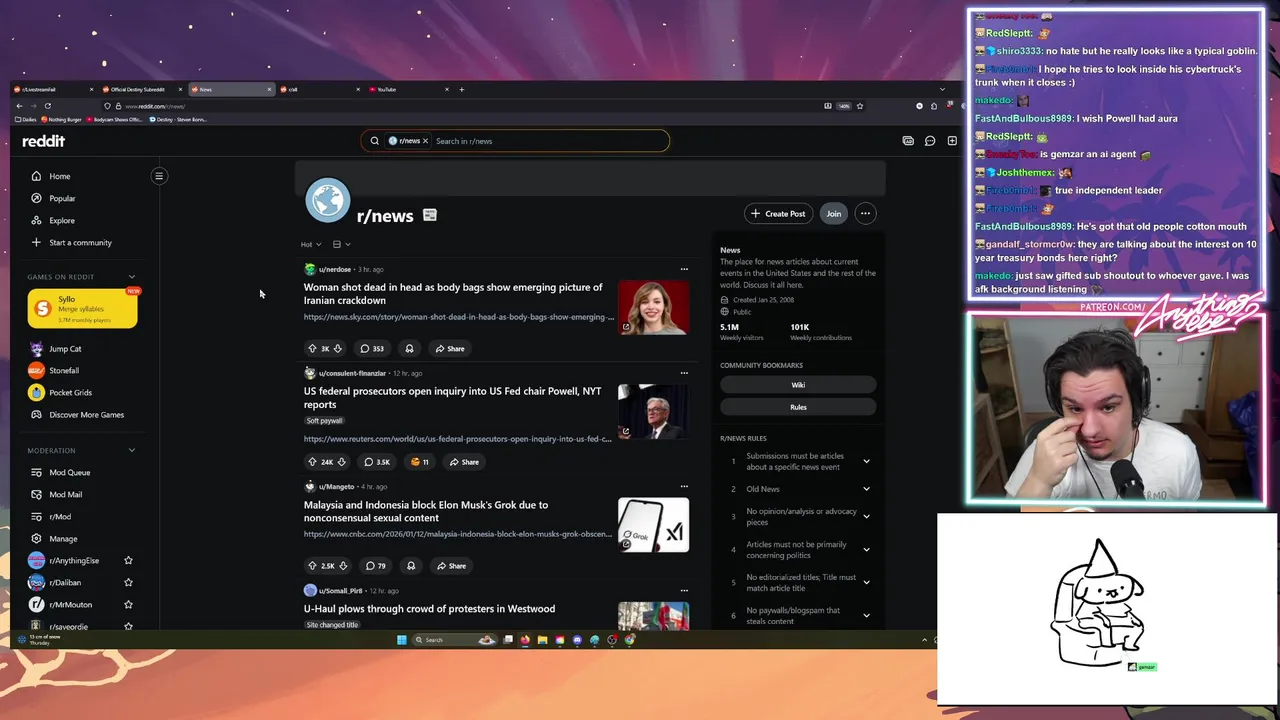This screenshot has width=1280, height=720.
Task: Share the Powell post
Action: click(x=464, y=462)
